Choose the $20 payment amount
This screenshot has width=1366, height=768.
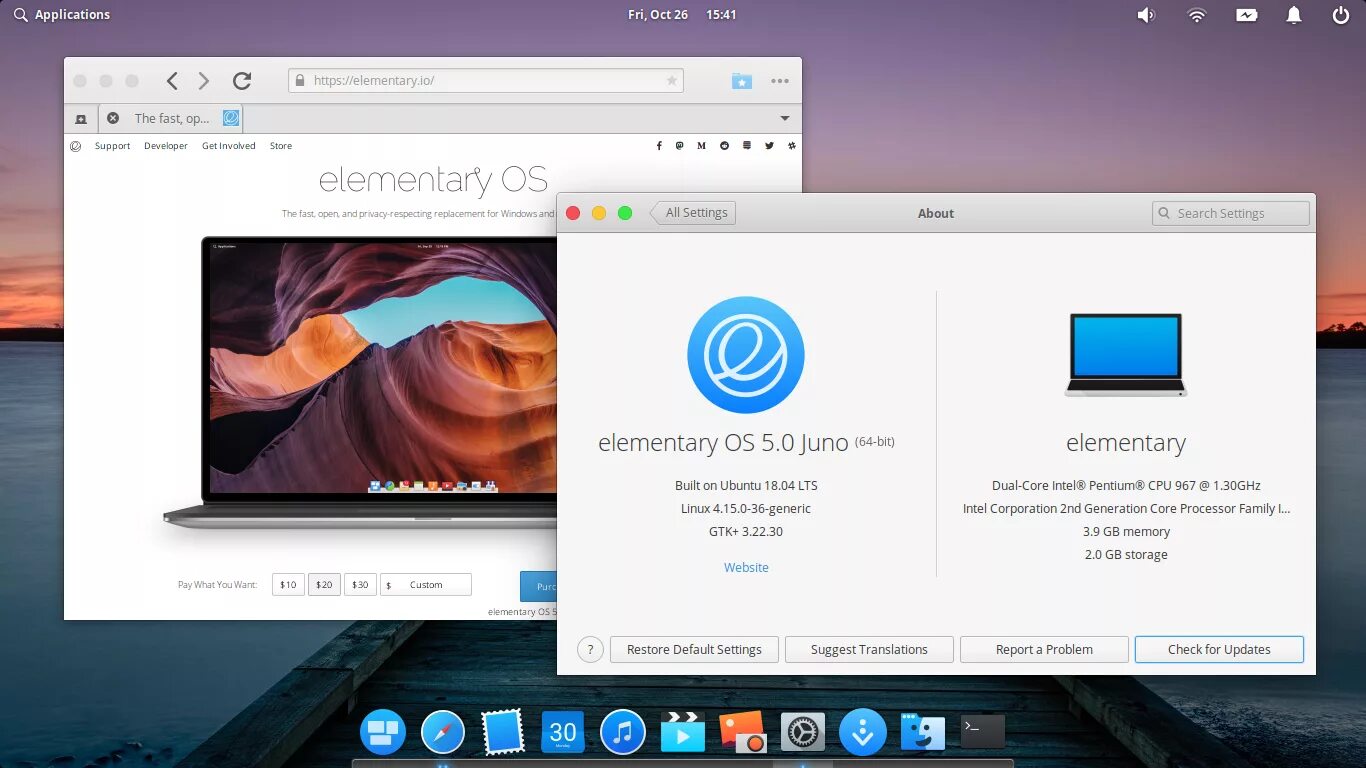pyautogui.click(x=324, y=585)
